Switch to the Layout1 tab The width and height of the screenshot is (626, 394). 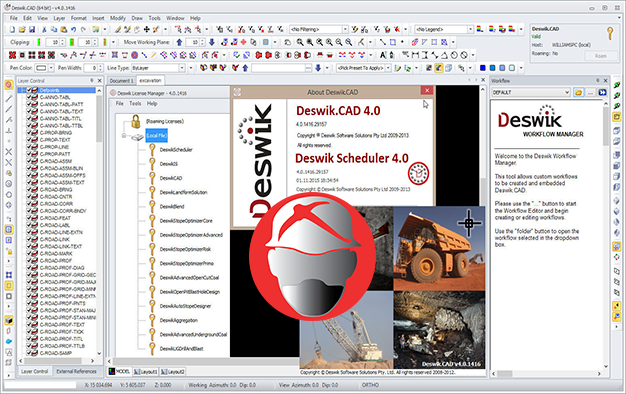146,372
